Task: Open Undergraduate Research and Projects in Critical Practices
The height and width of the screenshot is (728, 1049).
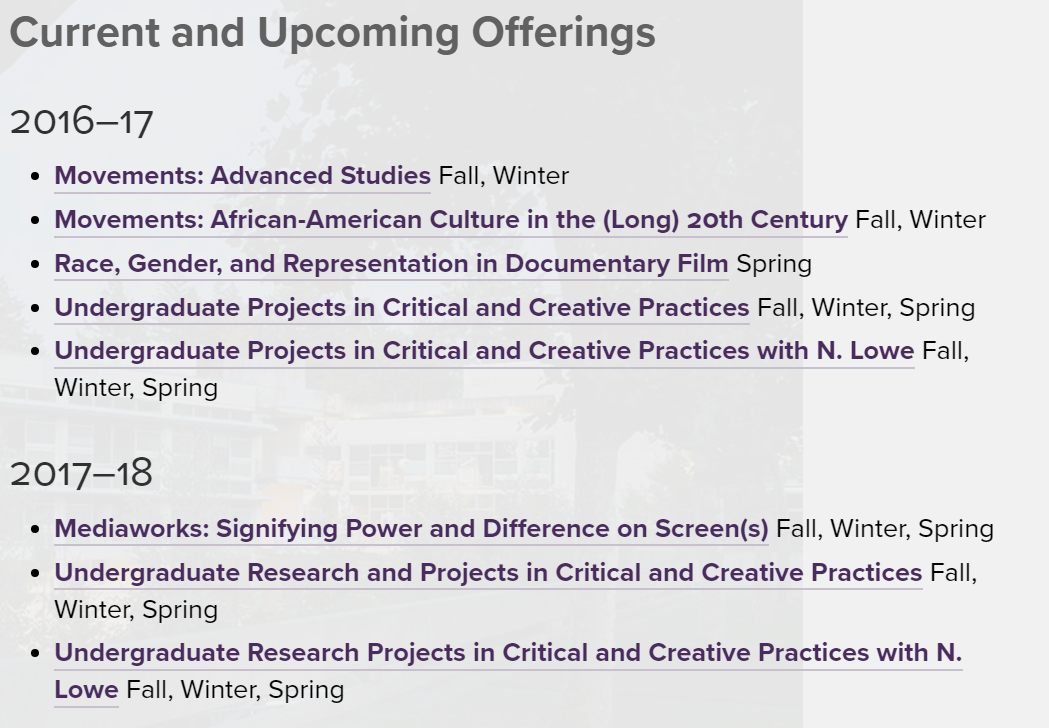Action: tap(488, 573)
